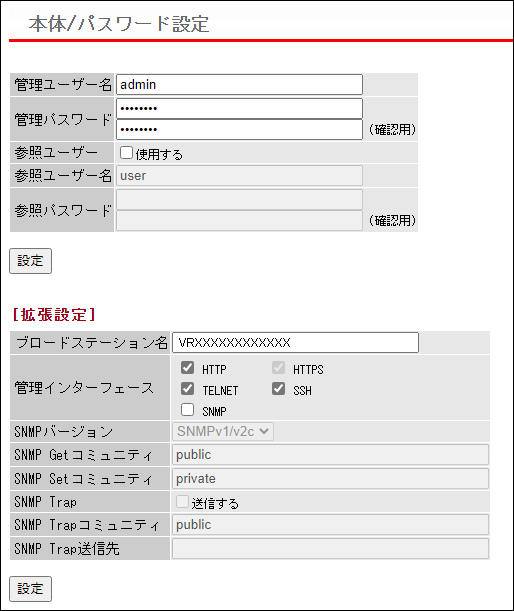The width and height of the screenshot is (514, 611).
Task: Click the SNMP Trap送信先 field
Action: (330, 549)
